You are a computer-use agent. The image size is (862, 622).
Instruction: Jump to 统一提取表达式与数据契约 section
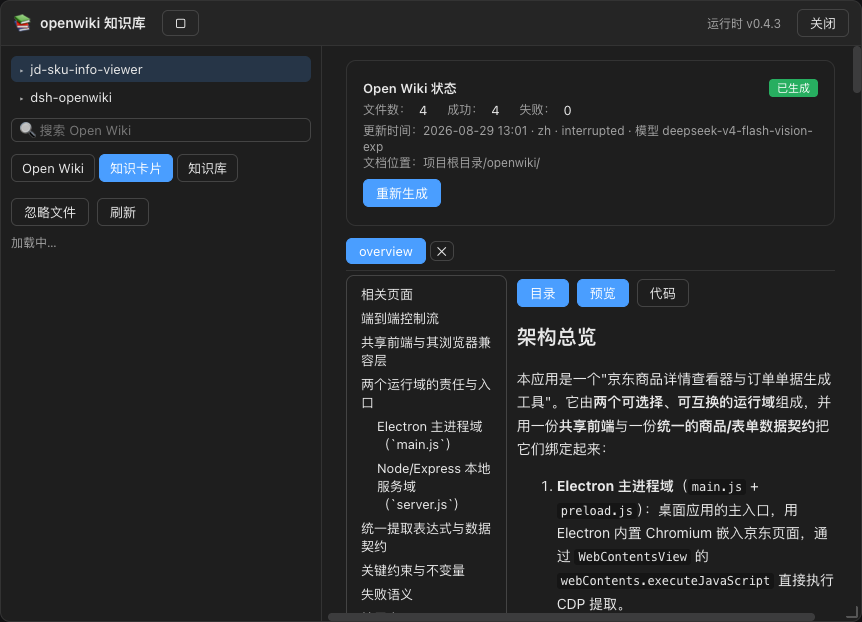point(426,537)
